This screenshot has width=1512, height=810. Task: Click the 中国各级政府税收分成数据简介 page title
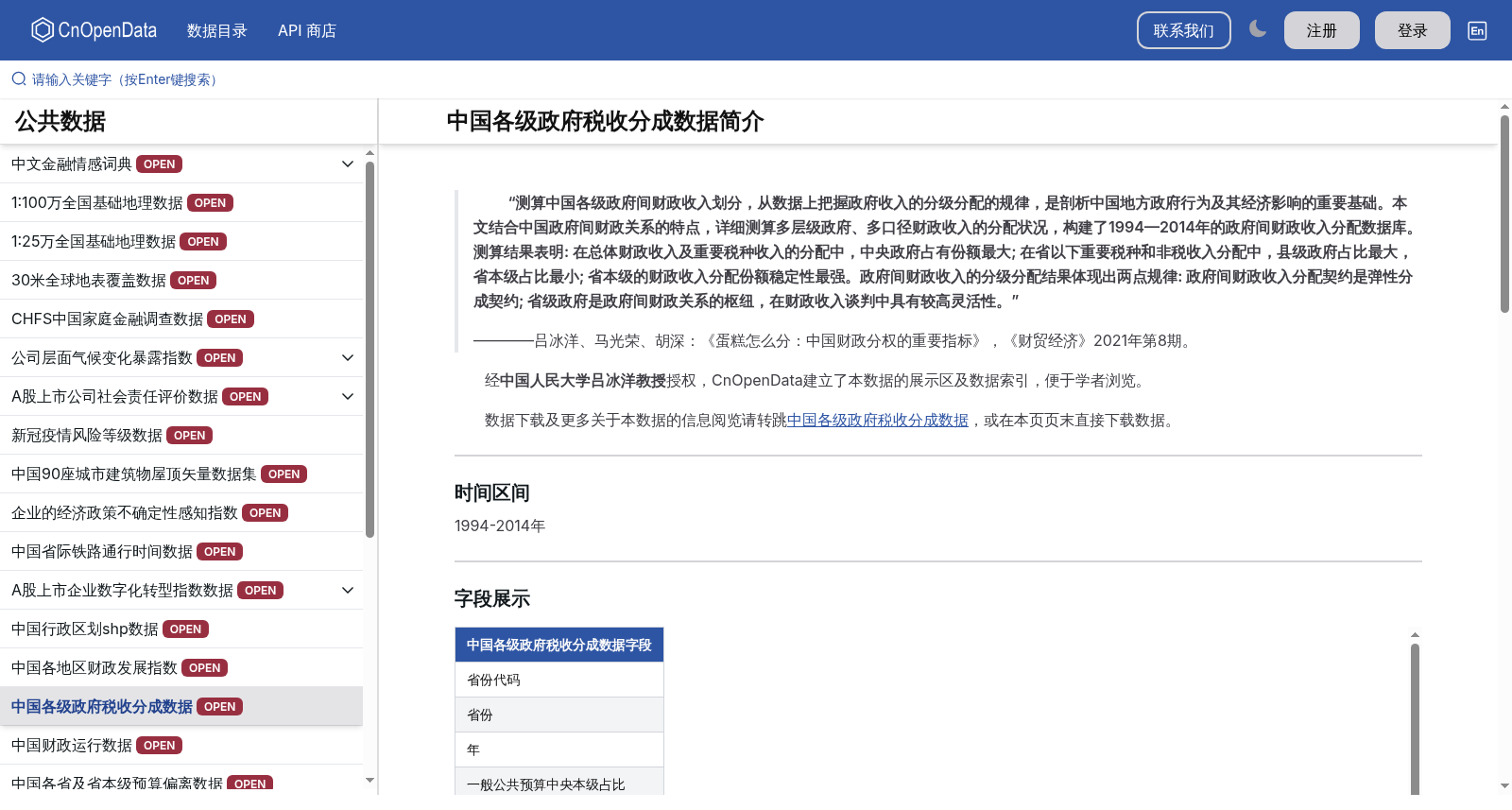pyautogui.click(x=605, y=121)
